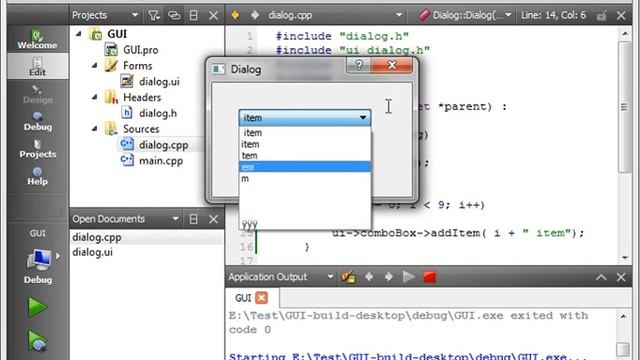
Task: Collapse the Sources folder
Action: click(x=94, y=129)
